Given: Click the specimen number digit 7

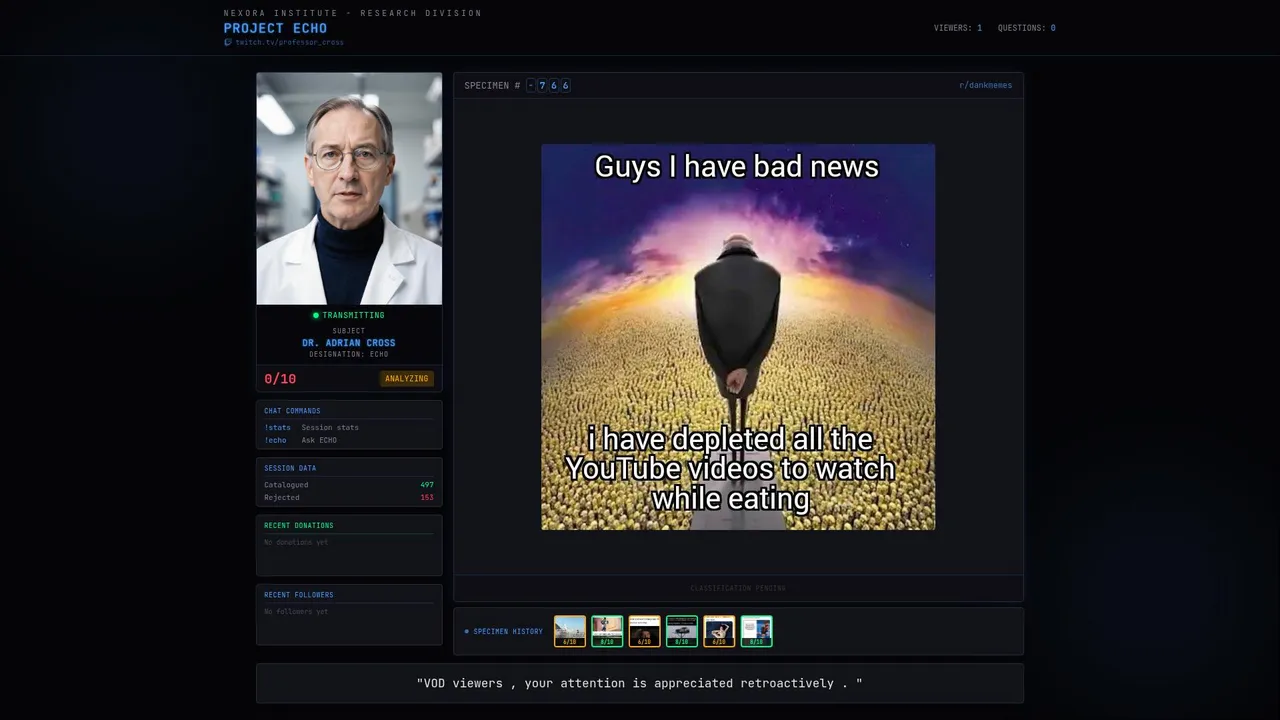Looking at the screenshot, I should pyautogui.click(x=542, y=85).
